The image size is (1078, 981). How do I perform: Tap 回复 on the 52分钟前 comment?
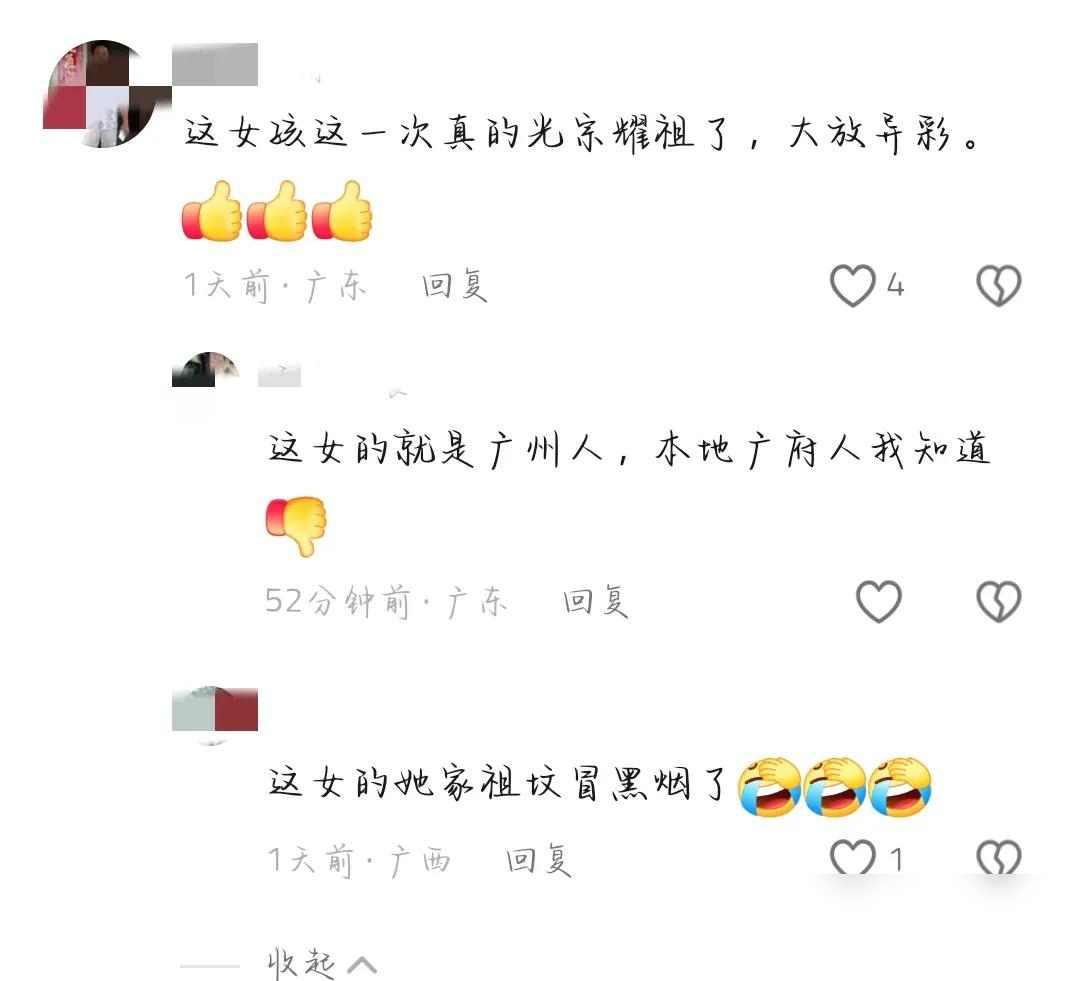coord(595,602)
